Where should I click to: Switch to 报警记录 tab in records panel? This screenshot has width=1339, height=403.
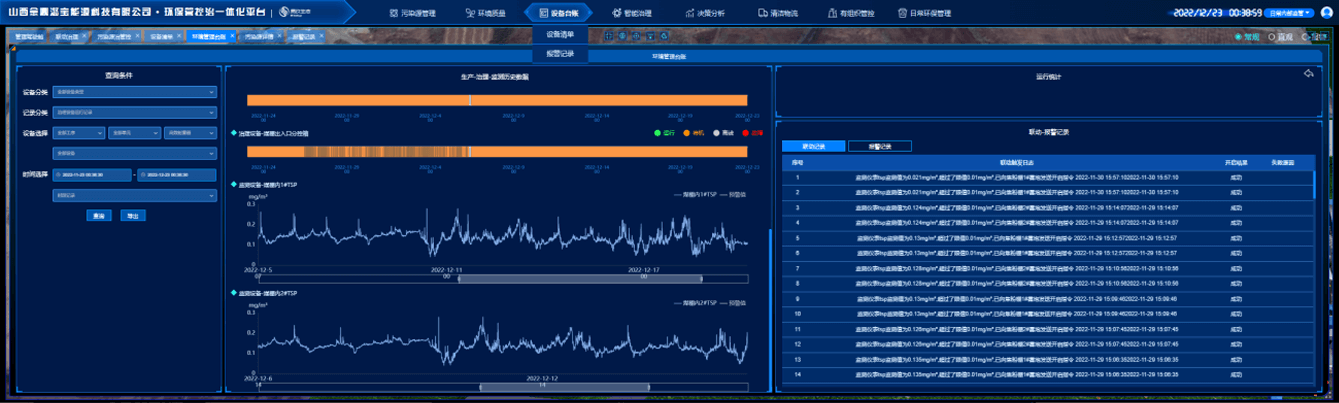[879, 146]
